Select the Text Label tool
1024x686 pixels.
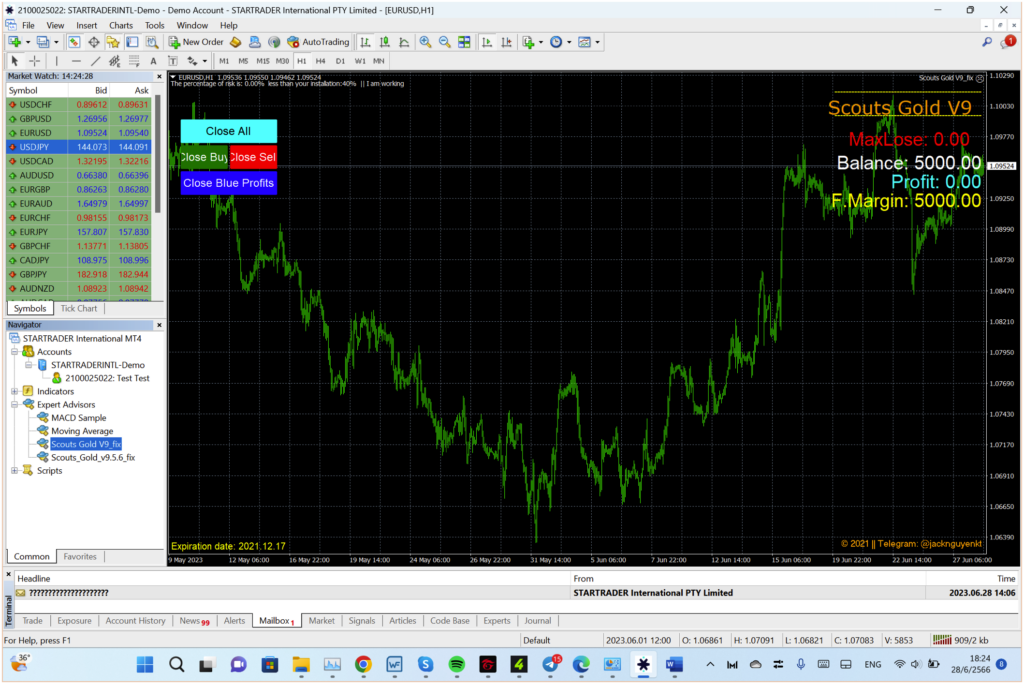click(173, 61)
